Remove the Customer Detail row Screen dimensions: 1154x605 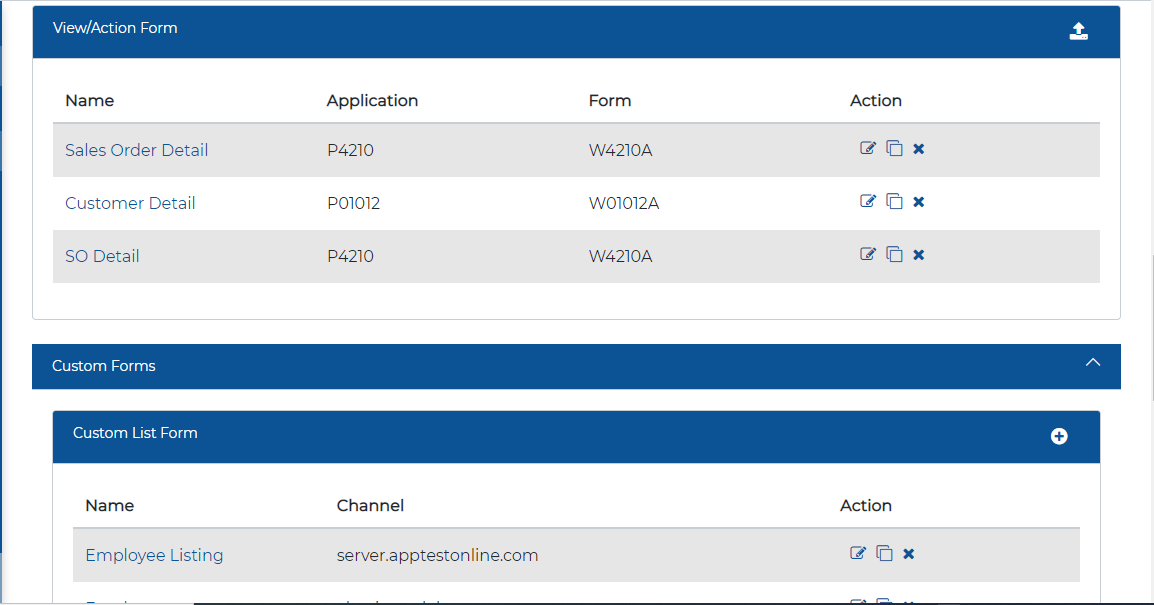(x=919, y=202)
